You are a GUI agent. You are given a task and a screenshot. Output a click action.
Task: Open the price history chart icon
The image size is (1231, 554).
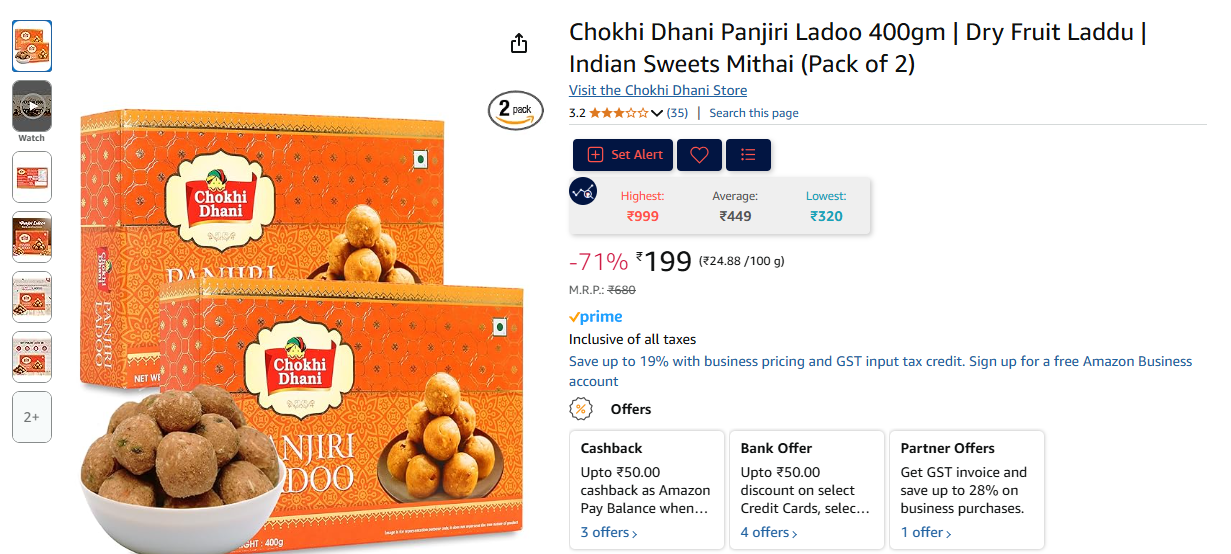point(583,190)
